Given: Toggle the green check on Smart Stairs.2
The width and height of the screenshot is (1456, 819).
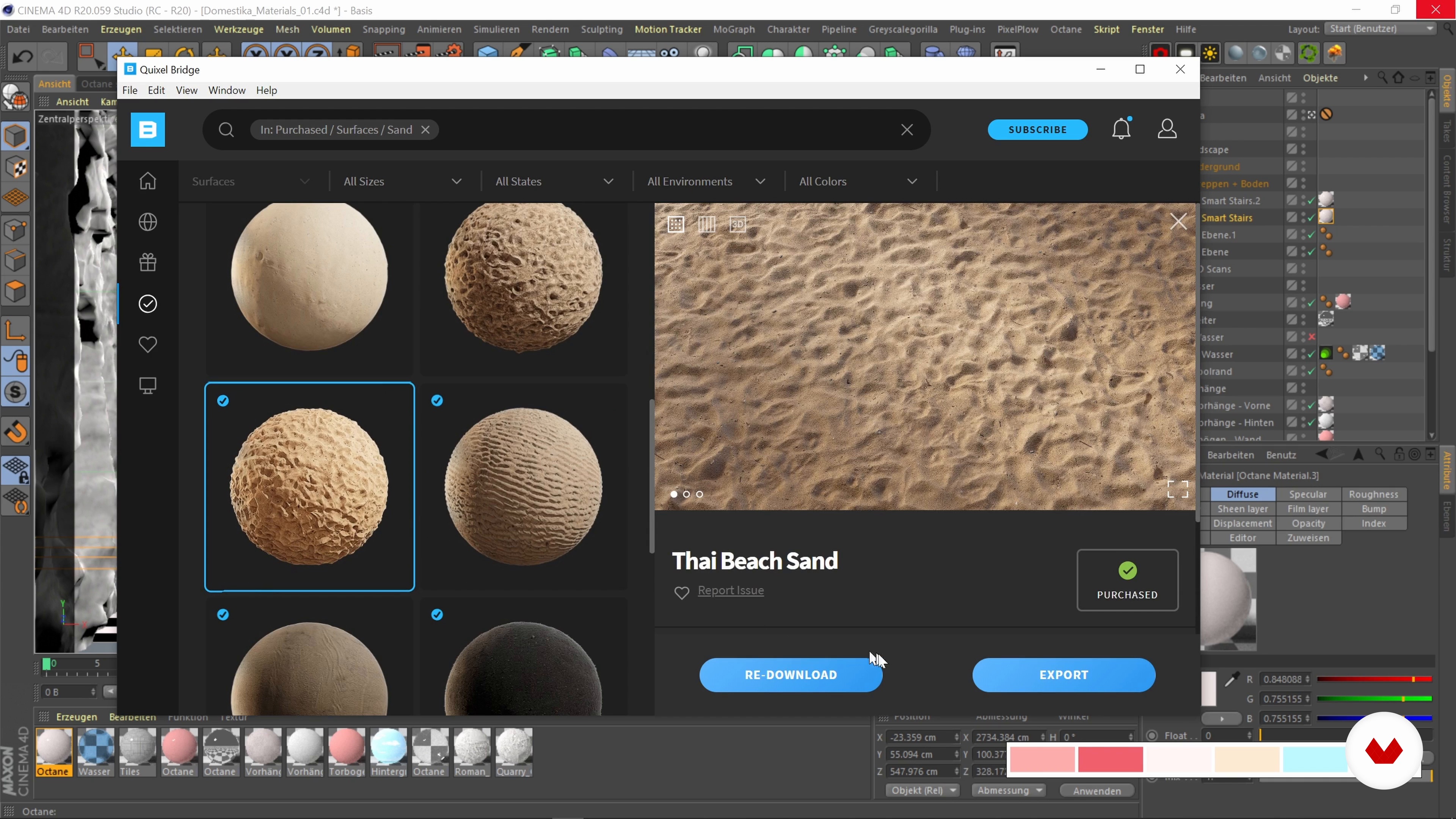Looking at the screenshot, I should (1311, 200).
